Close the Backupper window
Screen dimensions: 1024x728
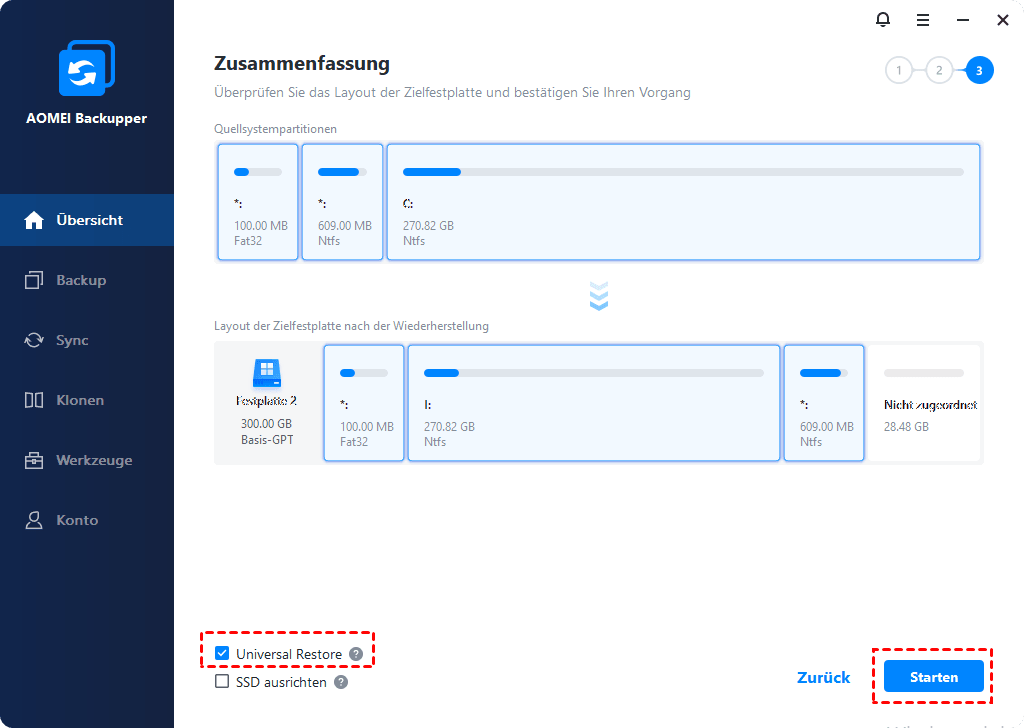pyautogui.click(x=1002, y=20)
